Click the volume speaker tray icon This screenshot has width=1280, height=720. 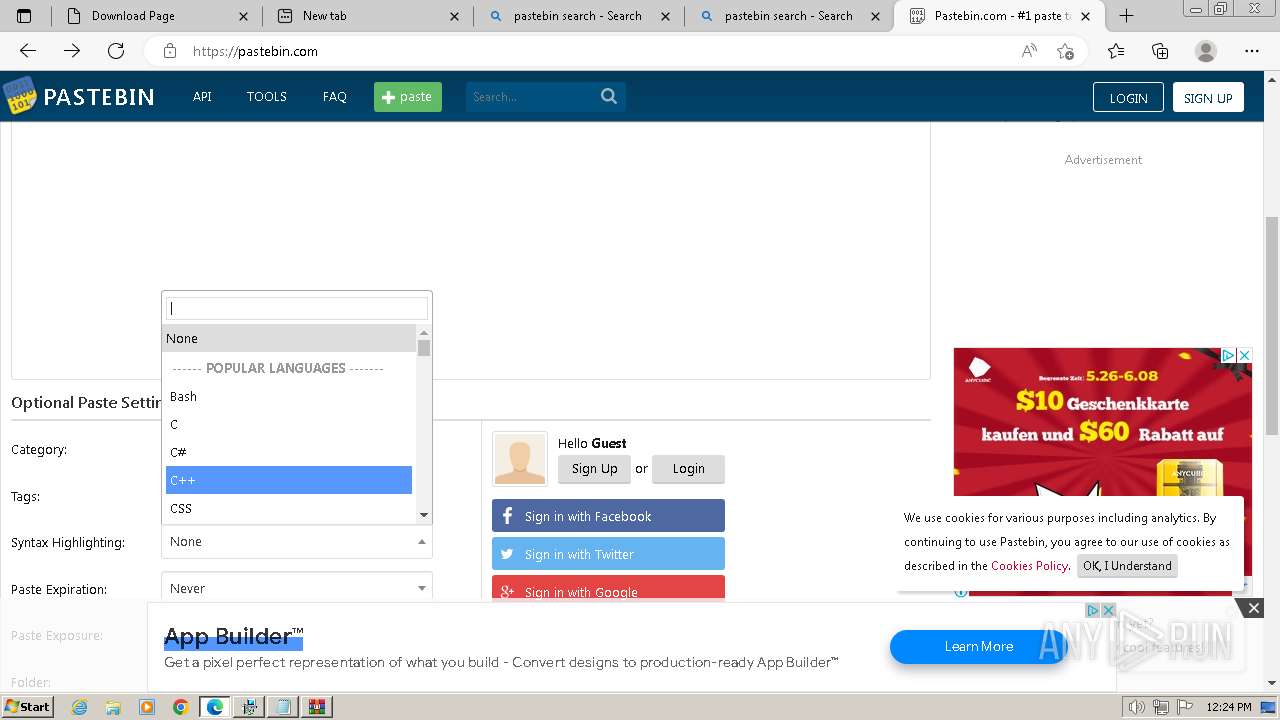[x=1136, y=707]
